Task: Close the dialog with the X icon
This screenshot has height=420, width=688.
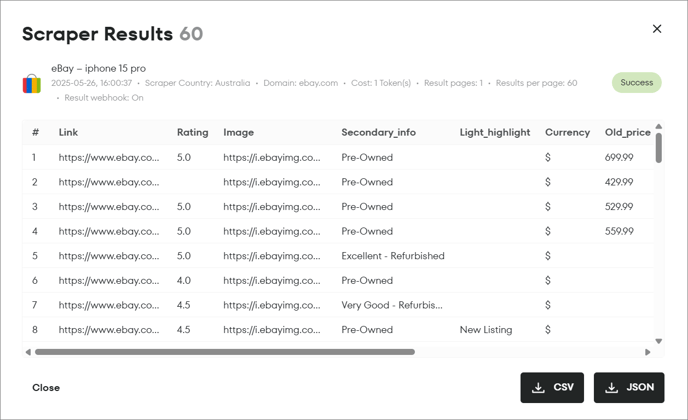Action: (x=656, y=29)
